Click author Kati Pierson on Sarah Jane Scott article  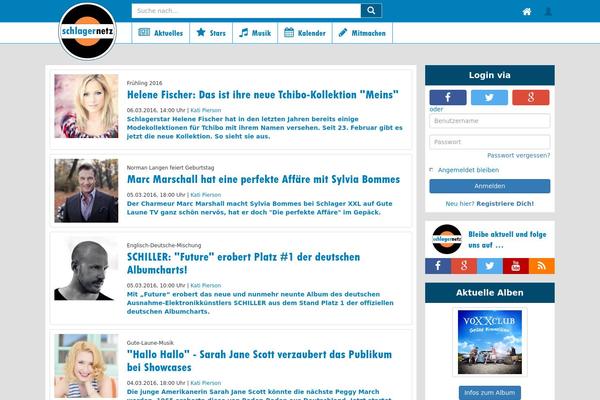[x=205, y=383]
